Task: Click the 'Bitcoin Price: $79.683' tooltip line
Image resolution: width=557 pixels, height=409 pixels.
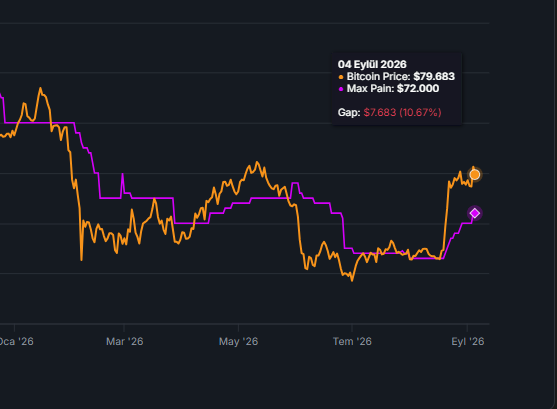Action: click(x=397, y=76)
